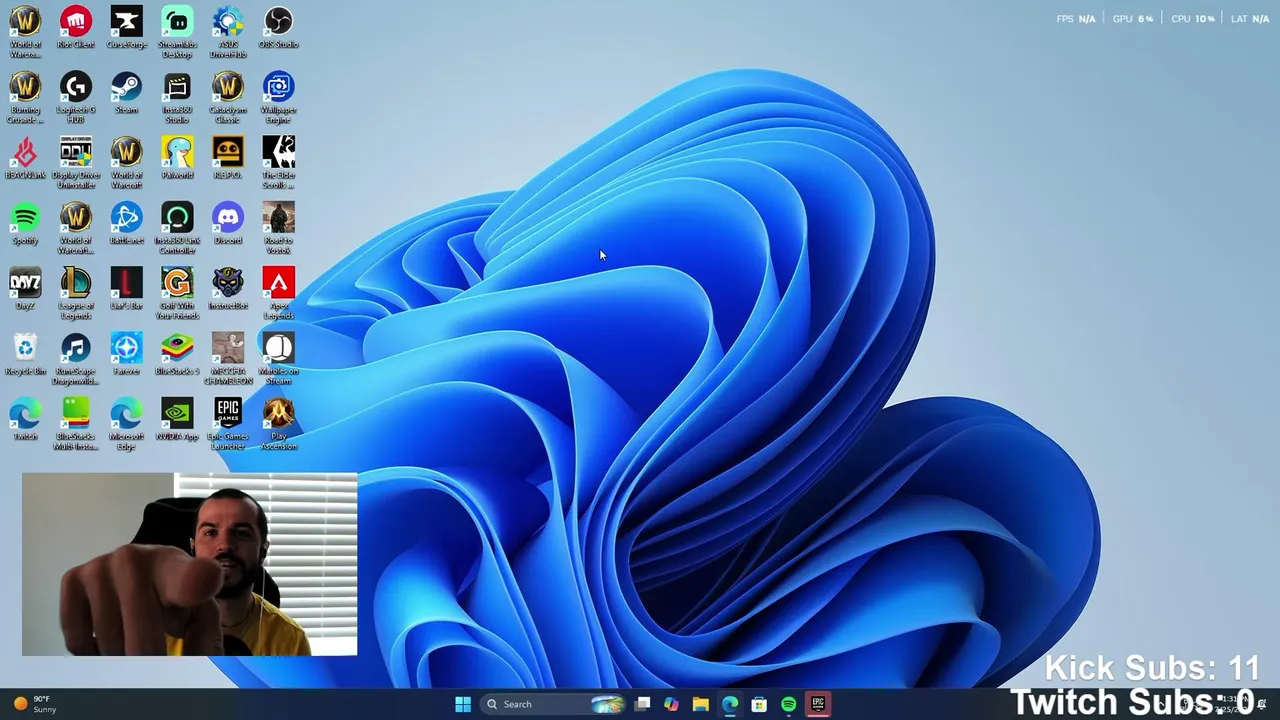The image size is (1280, 720).
Task: Select the BEACN Link desktop icon
Action: tap(25, 159)
